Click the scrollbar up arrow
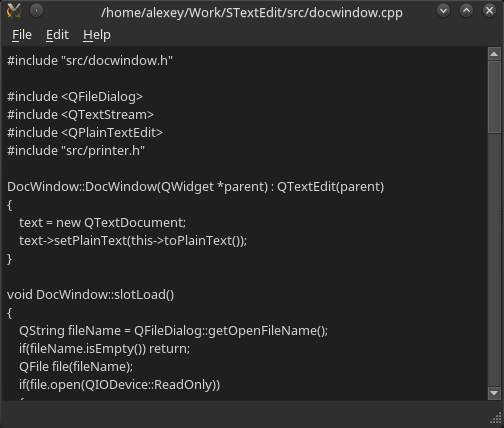 coord(494,54)
